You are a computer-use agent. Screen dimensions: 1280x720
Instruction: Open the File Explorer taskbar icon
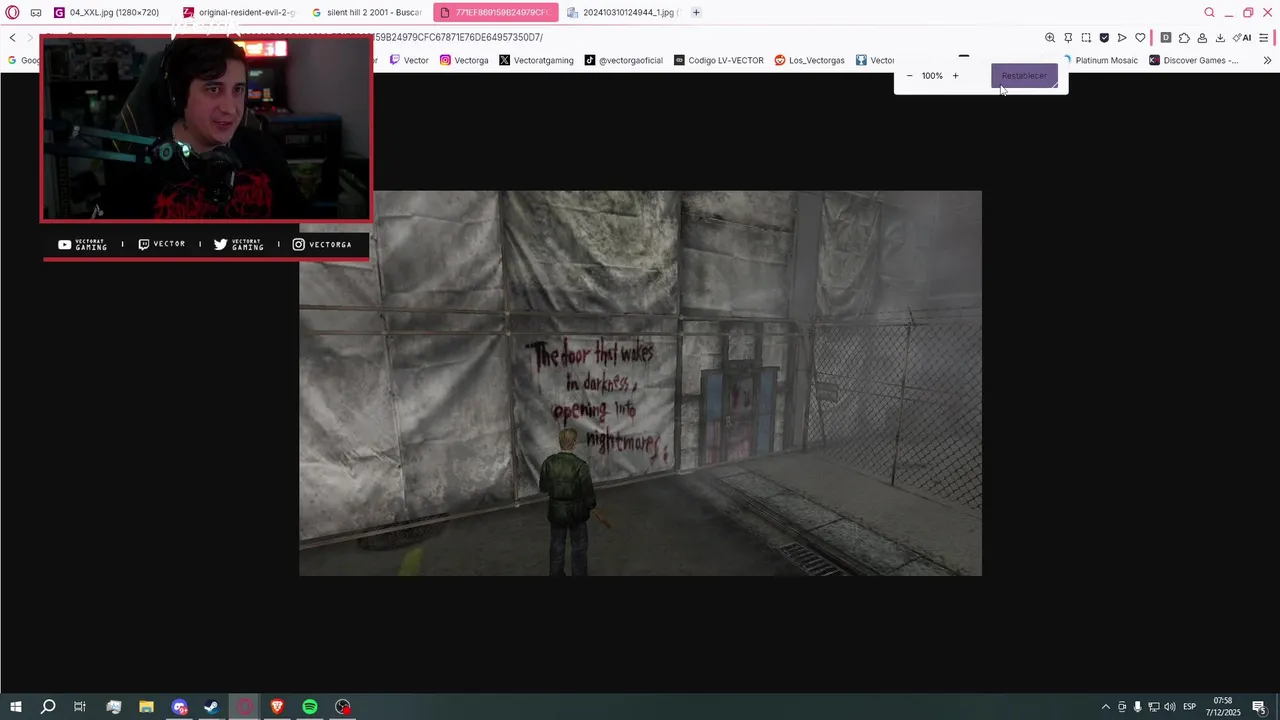tap(146, 707)
